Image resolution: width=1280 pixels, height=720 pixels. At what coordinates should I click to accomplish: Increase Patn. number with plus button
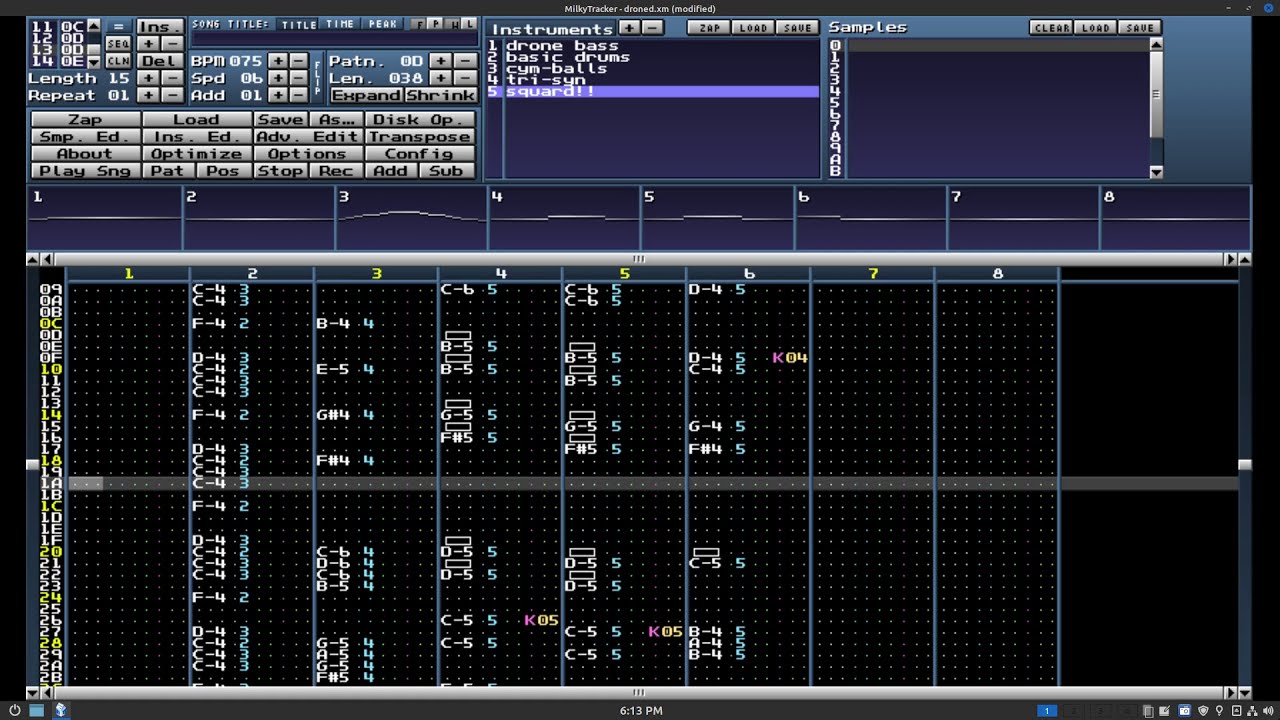pyautogui.click(x=441, y=61)
